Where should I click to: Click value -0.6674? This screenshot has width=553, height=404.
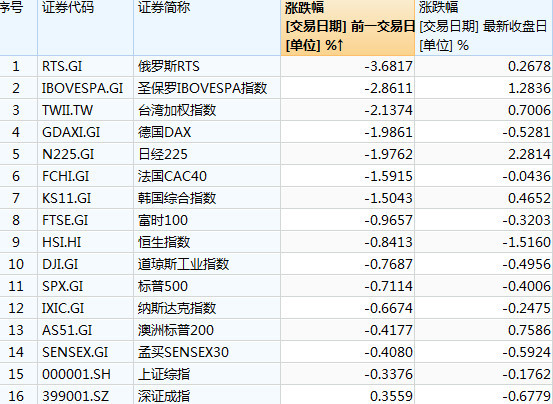tap(388, 308)
